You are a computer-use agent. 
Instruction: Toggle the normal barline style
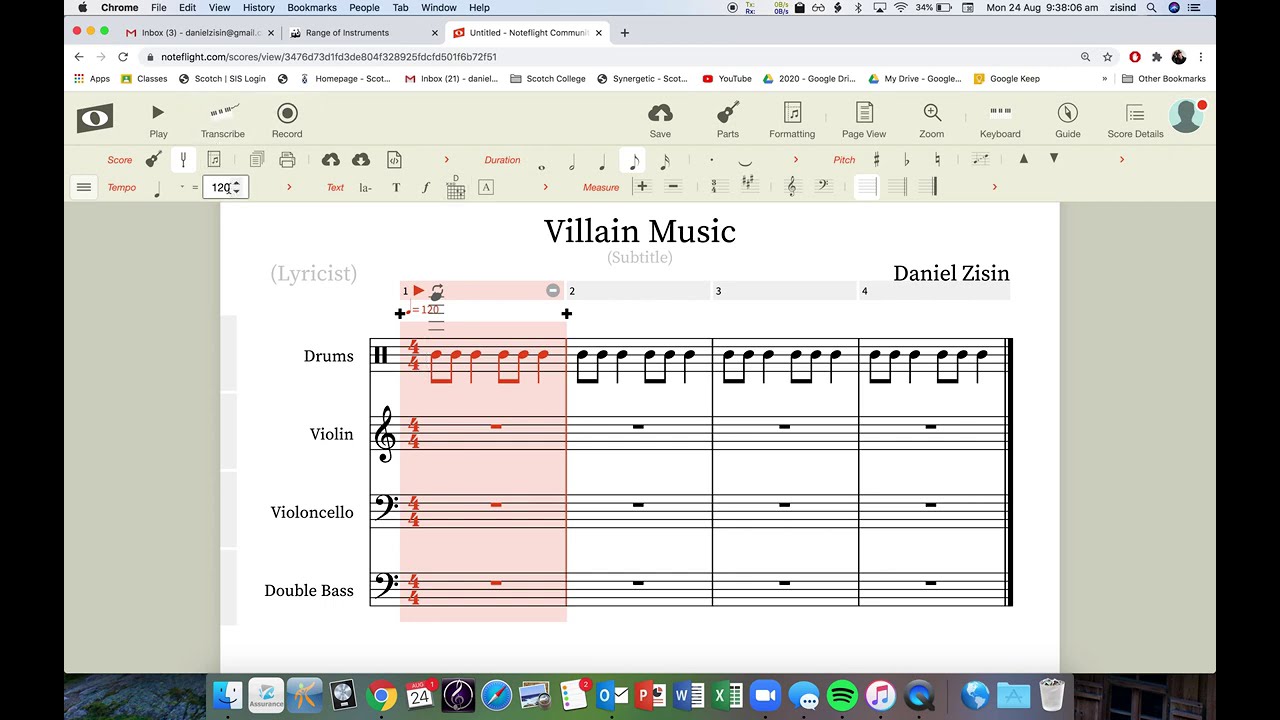coord(867,186)
